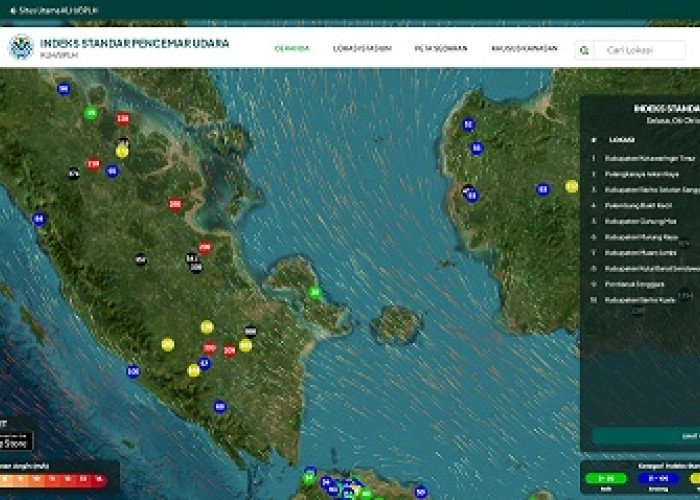Screen dimensions: 700x500
Task: Click the blue marker left of Borneo's yellow marker
Action: pos(543,190)
